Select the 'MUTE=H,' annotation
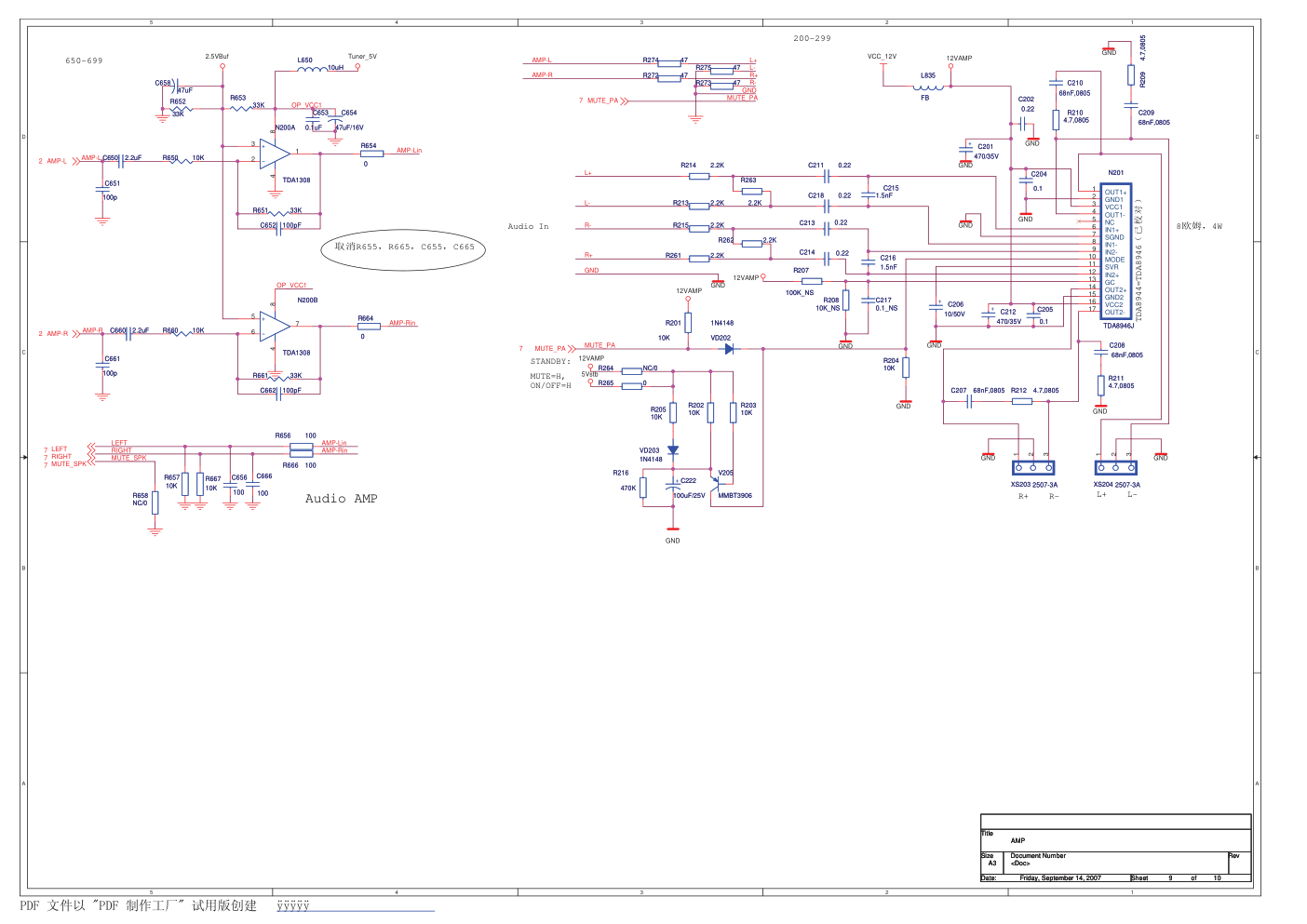The height and width of the screenshot is (924, 1307). pyautogui.click(x=546, y=377)
